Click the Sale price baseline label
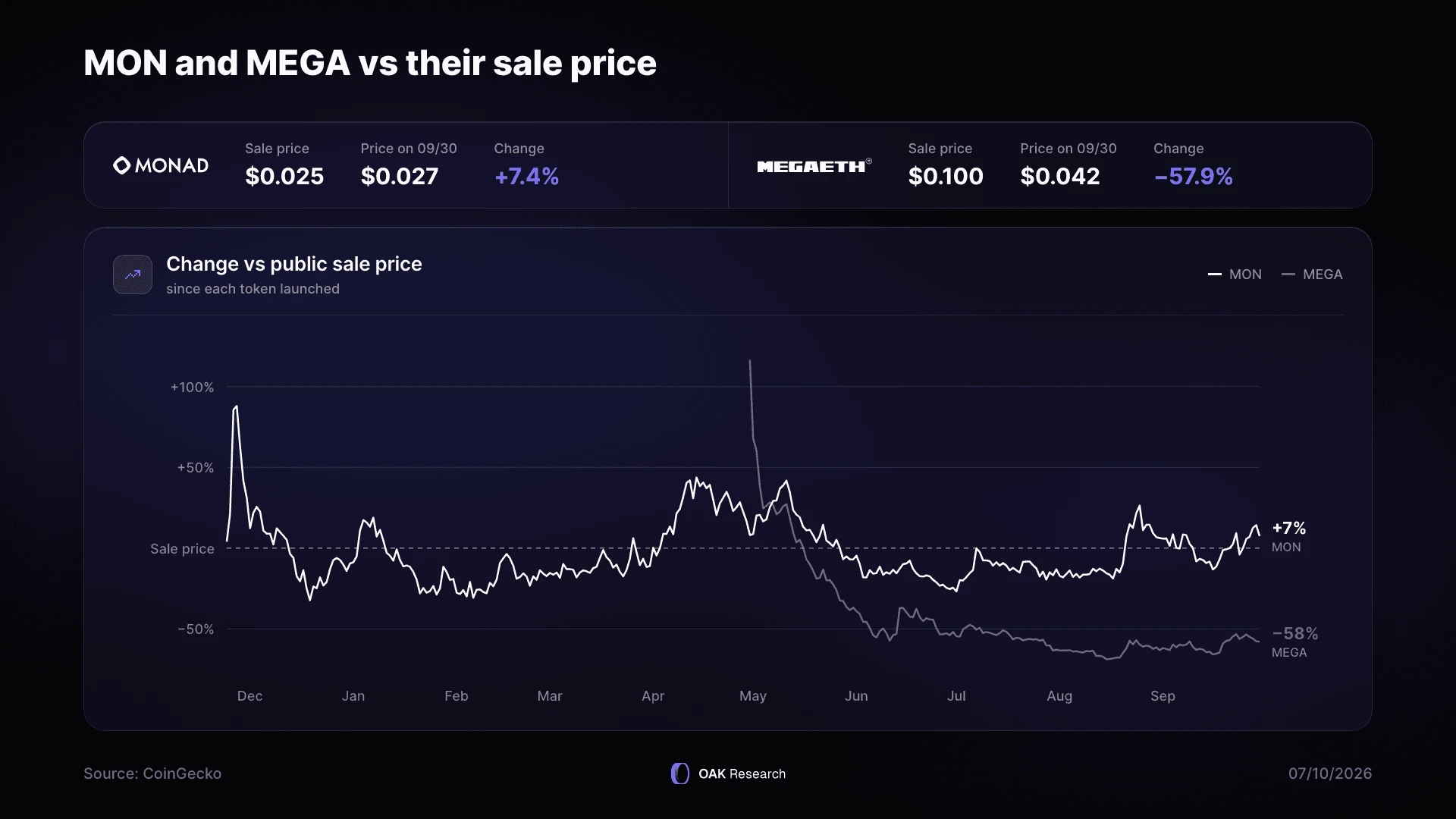Image resolution: width=1456 pixels, height=819 pixels. coord(182,549)
